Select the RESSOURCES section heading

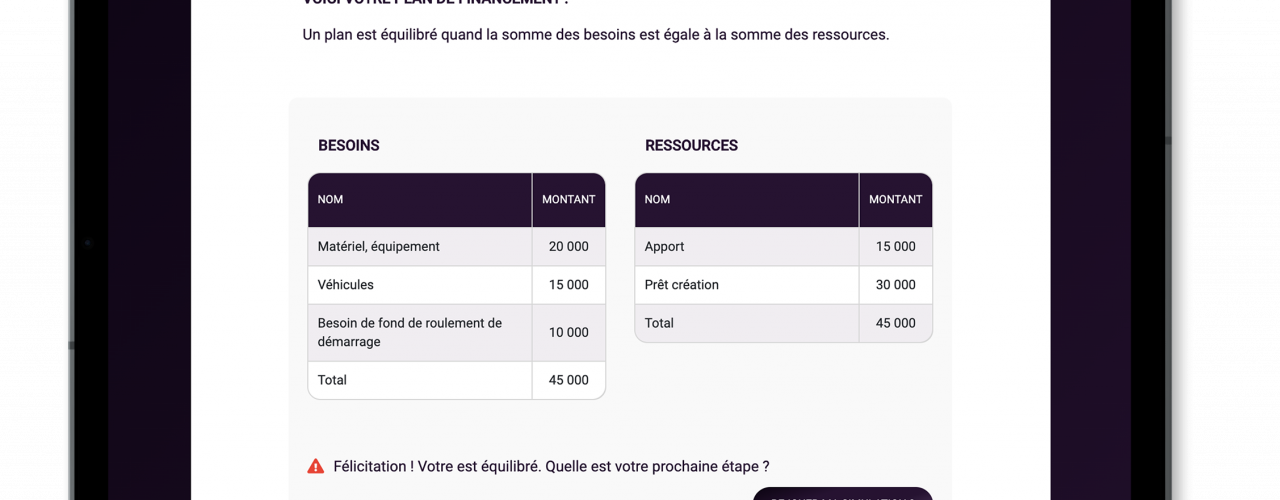click(x=691, y=145)
